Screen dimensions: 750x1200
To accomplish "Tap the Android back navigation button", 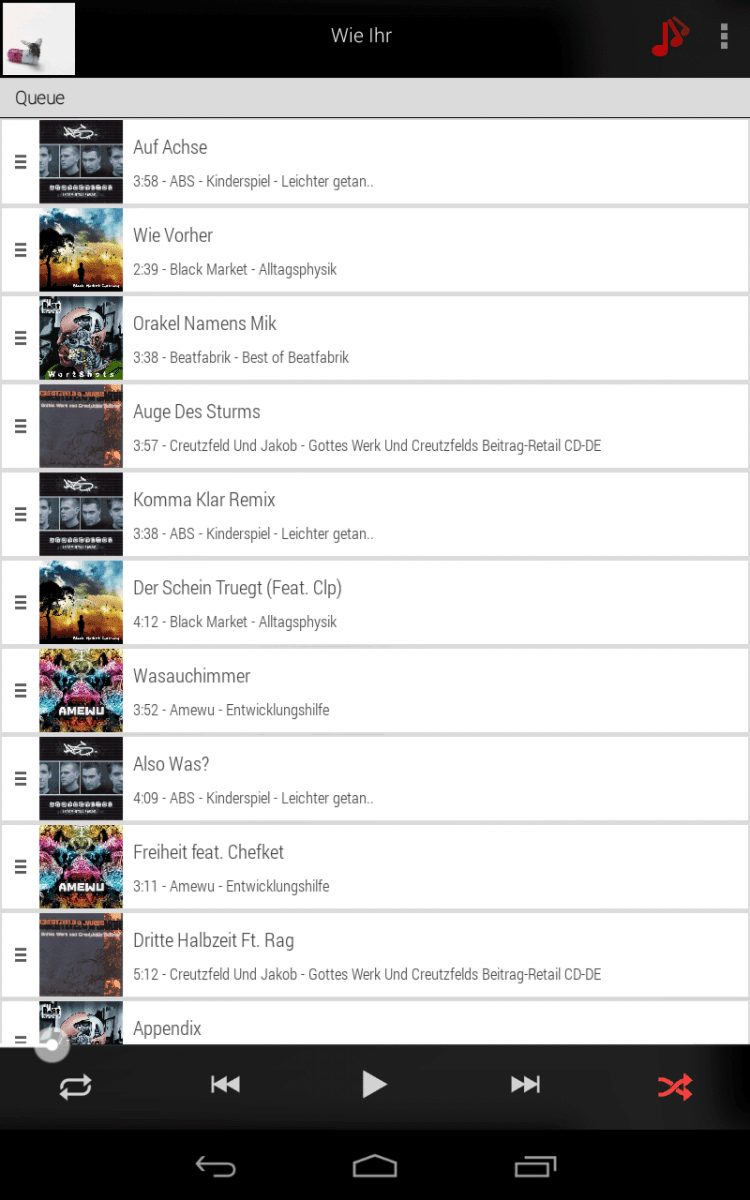I will 215,1166.
